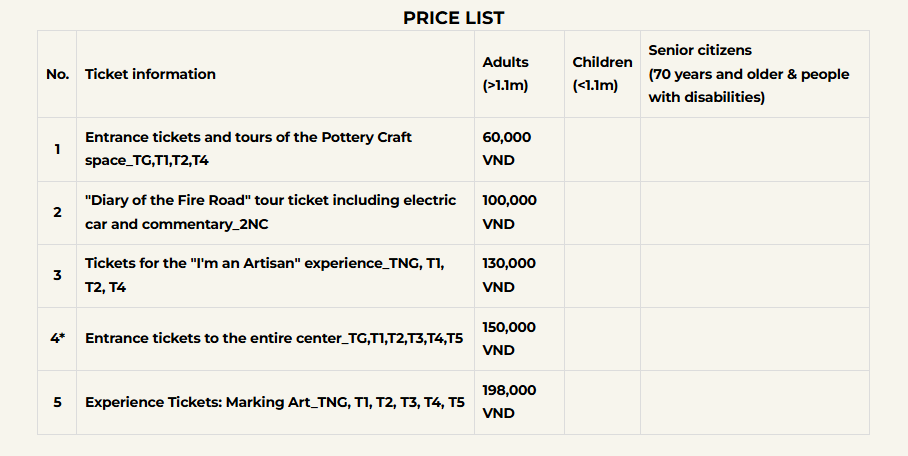
Task: Select the 130,000 VND price cell
Action: [509, 275]
